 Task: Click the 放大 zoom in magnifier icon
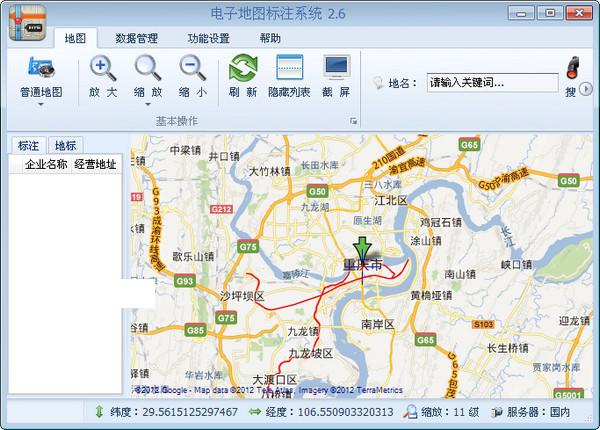pyautogui.click(x=103, y=69)
